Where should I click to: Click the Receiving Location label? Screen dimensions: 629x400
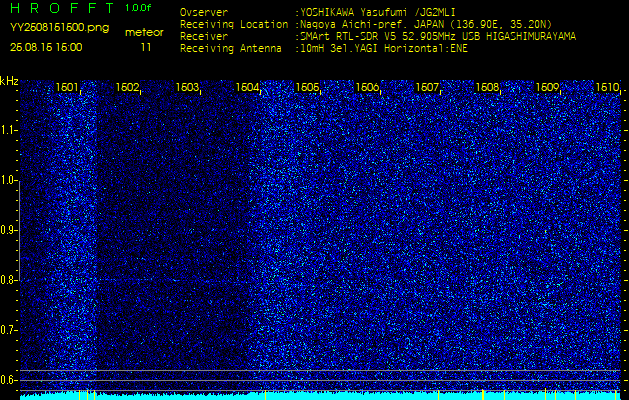pyautogui.click(x=234, y=24)
